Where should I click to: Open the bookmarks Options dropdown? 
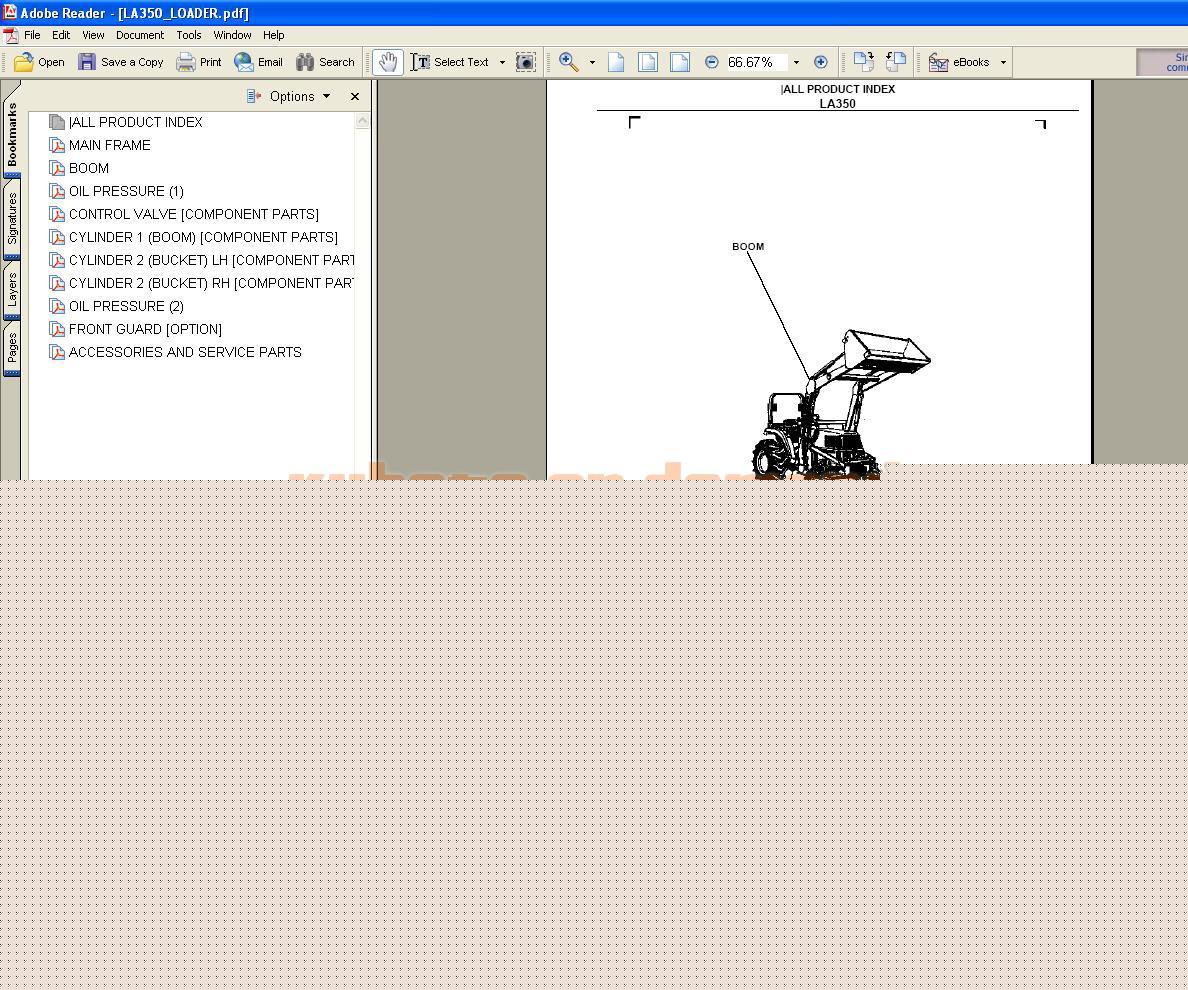coord(289,96)
